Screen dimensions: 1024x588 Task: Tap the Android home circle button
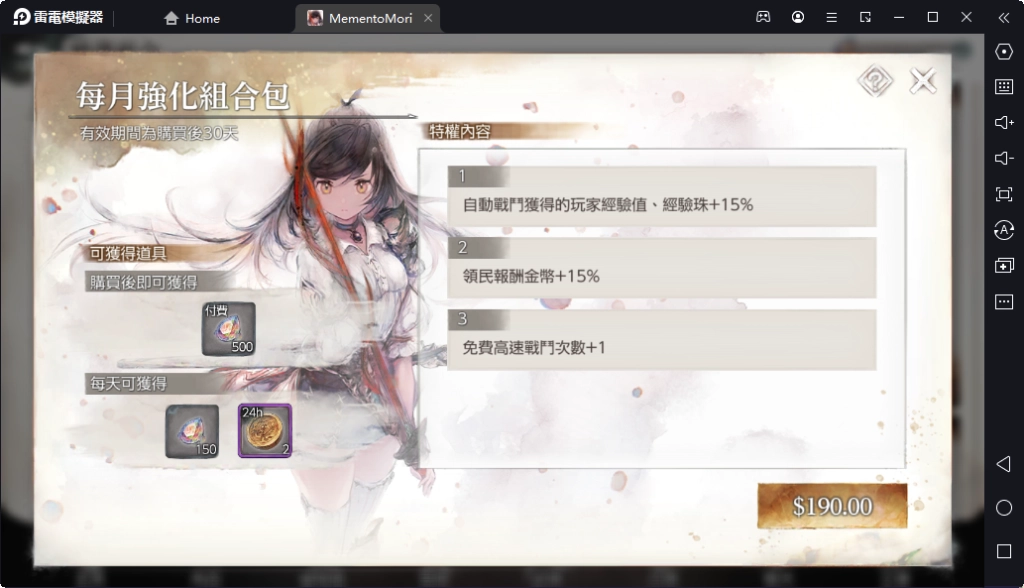(1004, 508)
